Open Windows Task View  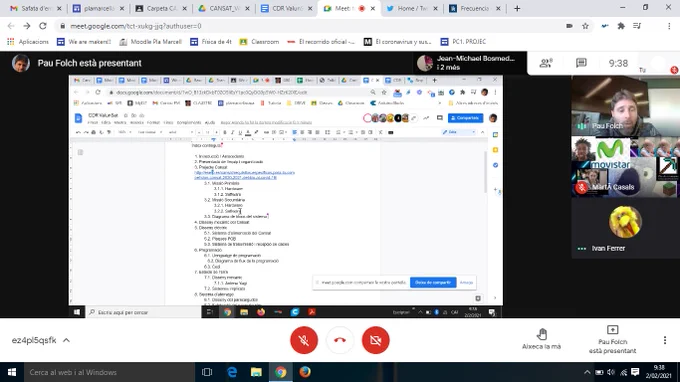click(207, 372)
